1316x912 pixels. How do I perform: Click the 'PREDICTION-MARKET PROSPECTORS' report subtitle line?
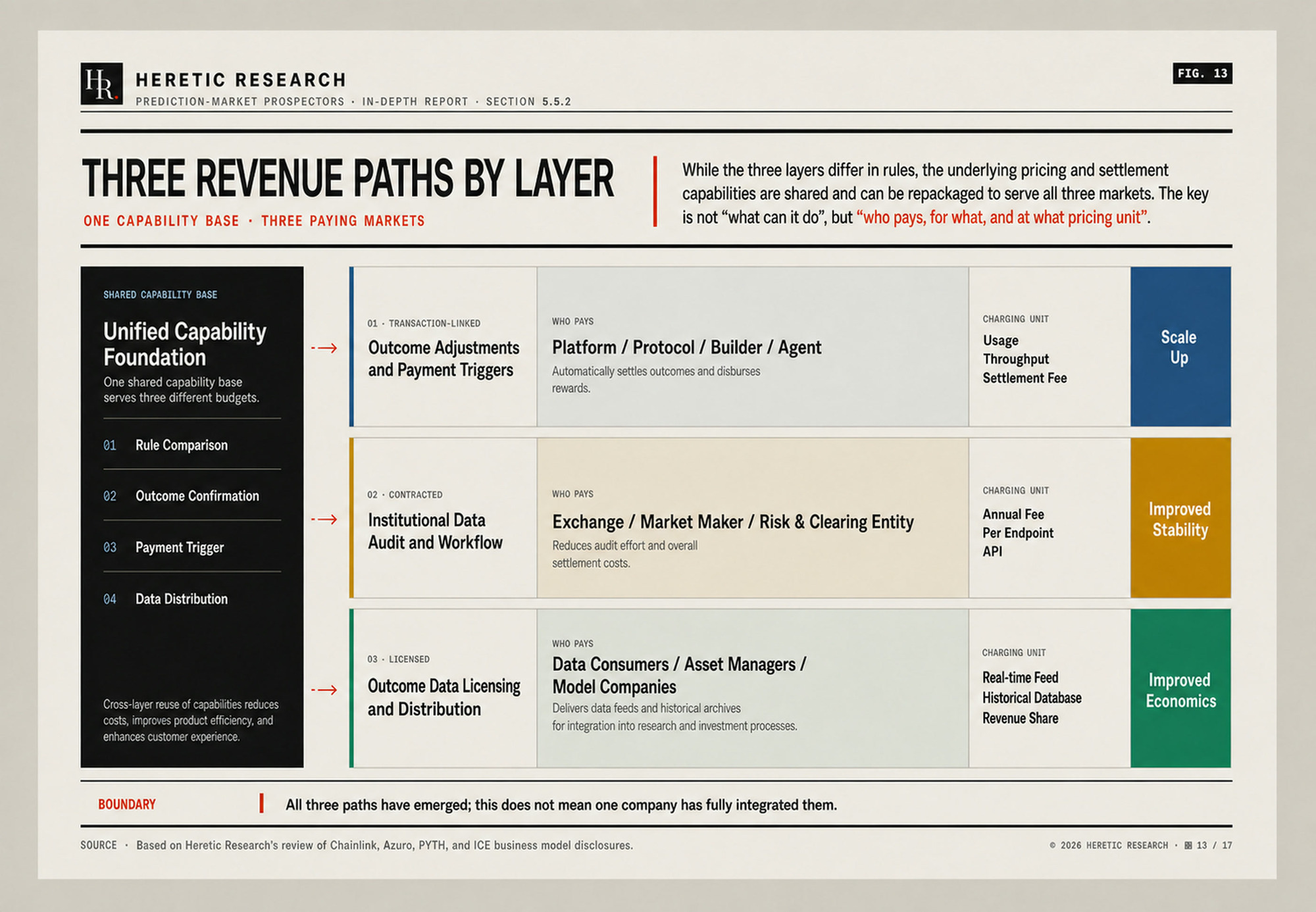click(x=353, y=101)
